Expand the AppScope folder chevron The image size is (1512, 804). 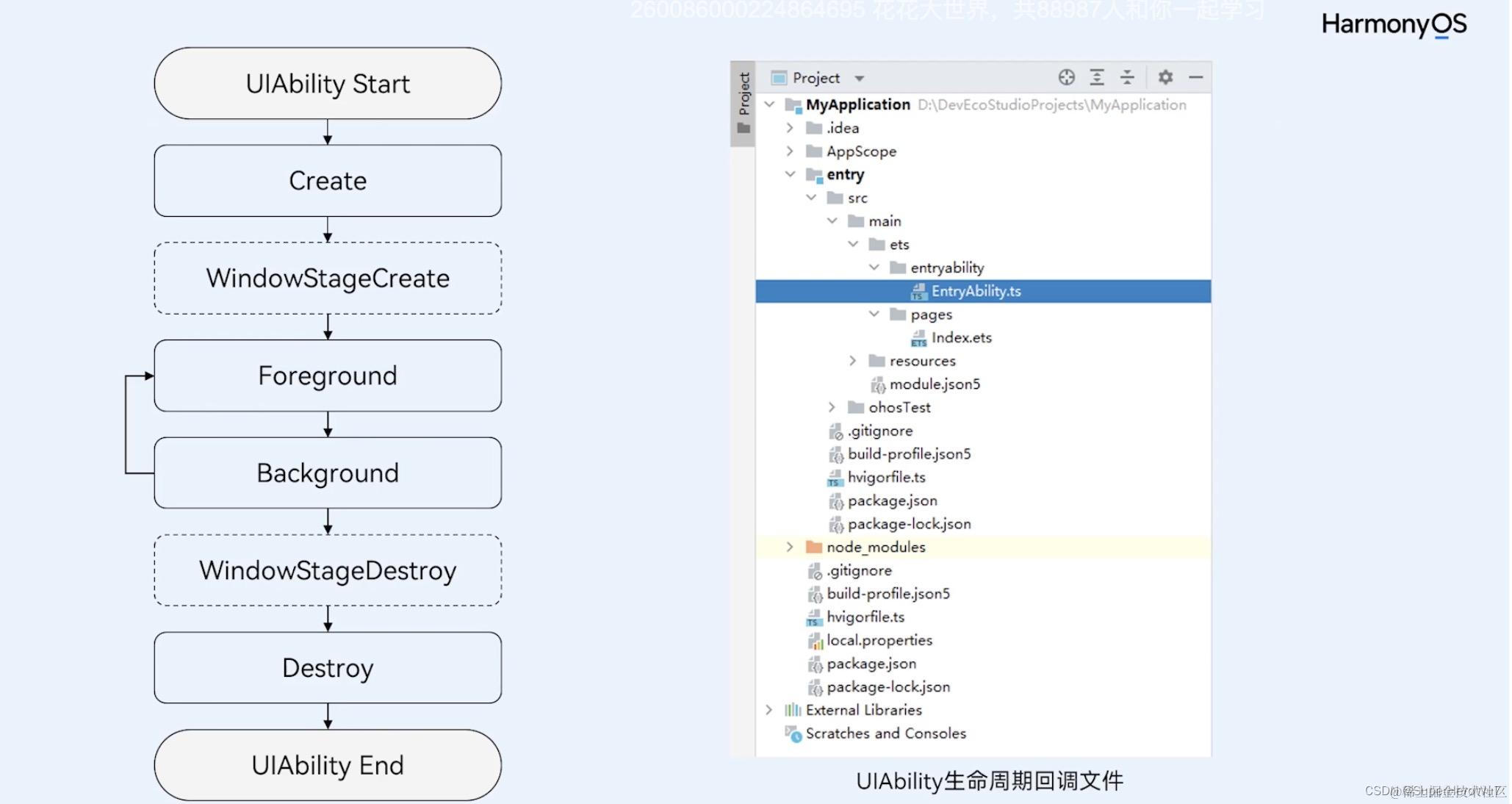(790, 151)
